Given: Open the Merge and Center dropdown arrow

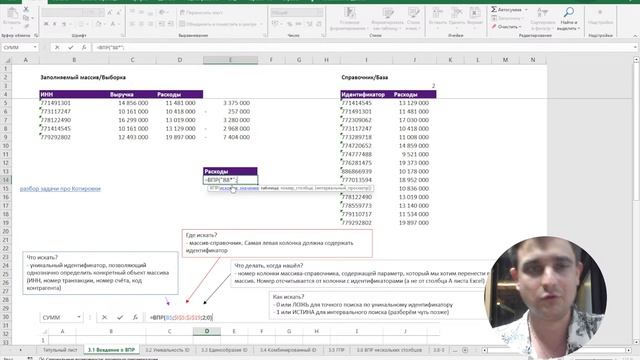Looking at the screenshot, I should (x=261, y=24).
